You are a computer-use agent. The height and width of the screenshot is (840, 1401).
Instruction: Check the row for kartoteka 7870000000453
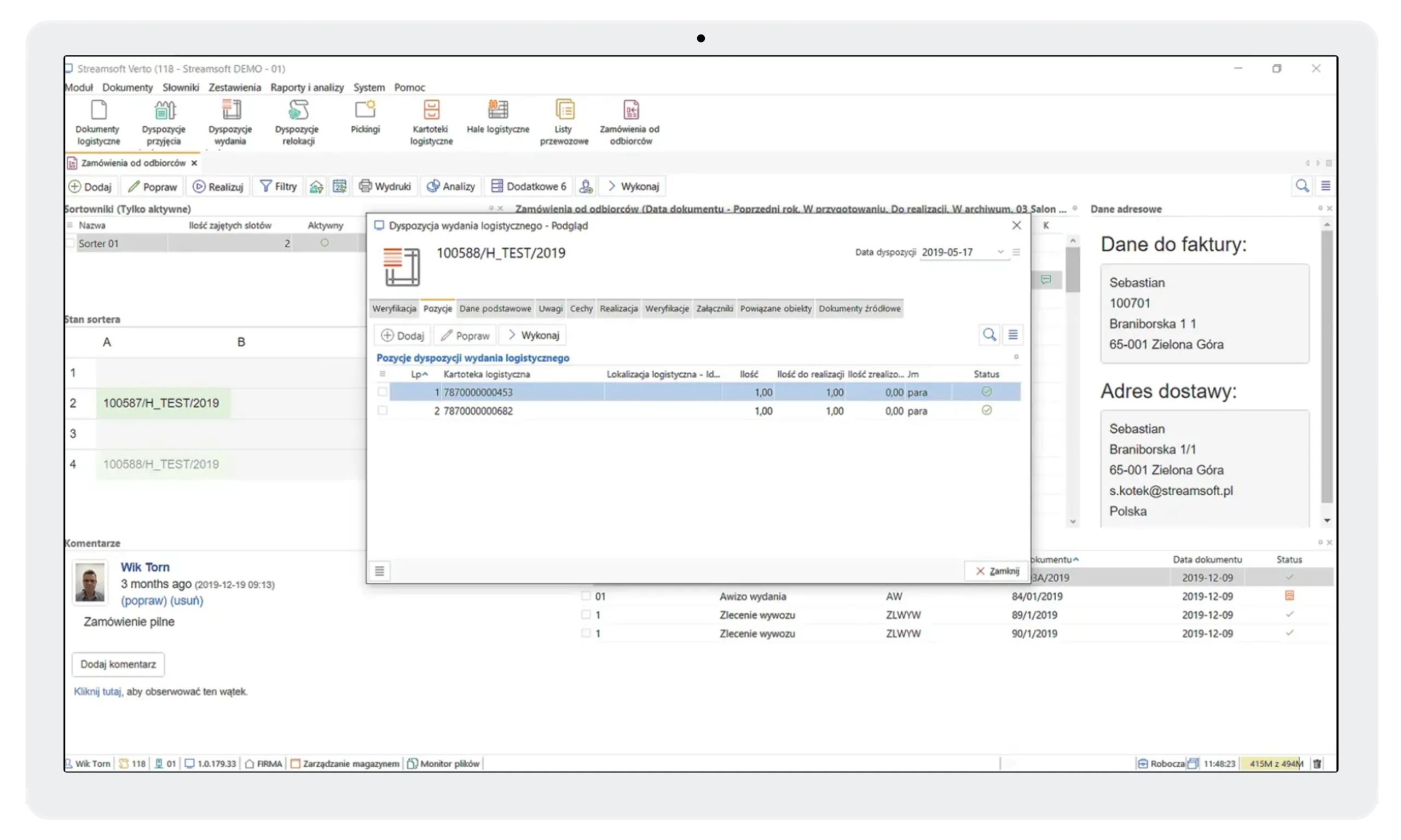click(x=383, y=391)
